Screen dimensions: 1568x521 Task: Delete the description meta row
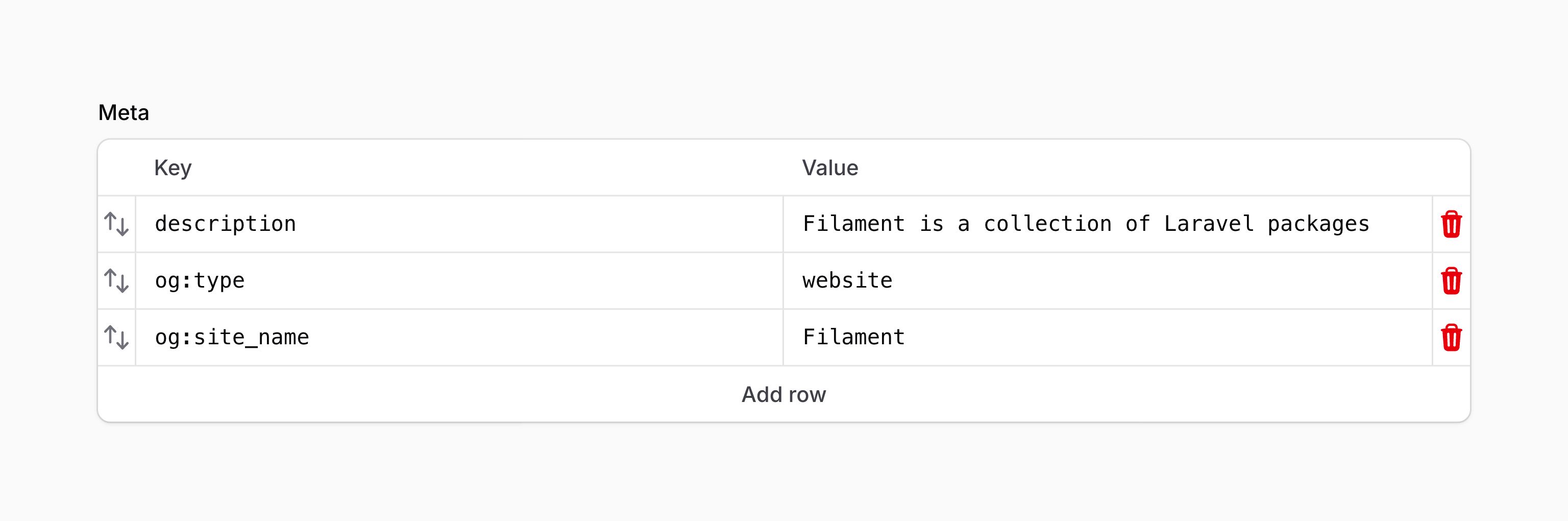click(1452, 224)
